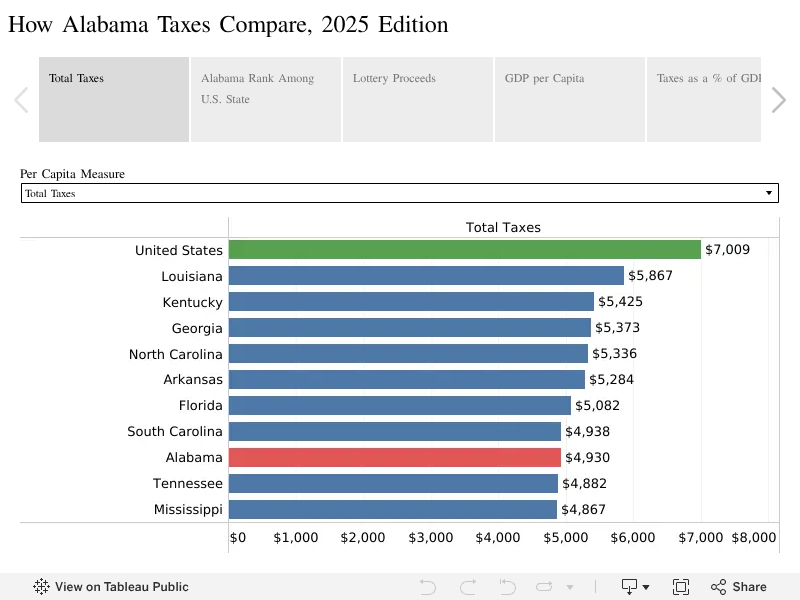
Task: Select the Arkansas bar
Action: pos(407,380)
